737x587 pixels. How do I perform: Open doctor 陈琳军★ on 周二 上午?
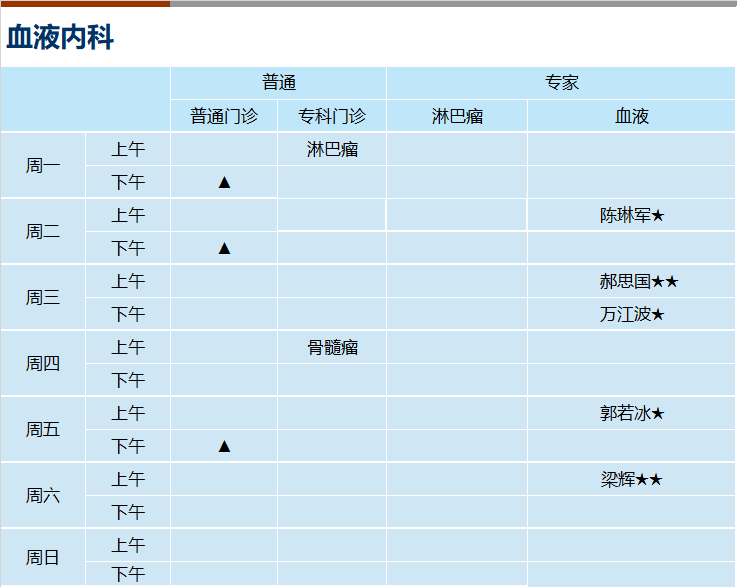click(x=632, y=215)
